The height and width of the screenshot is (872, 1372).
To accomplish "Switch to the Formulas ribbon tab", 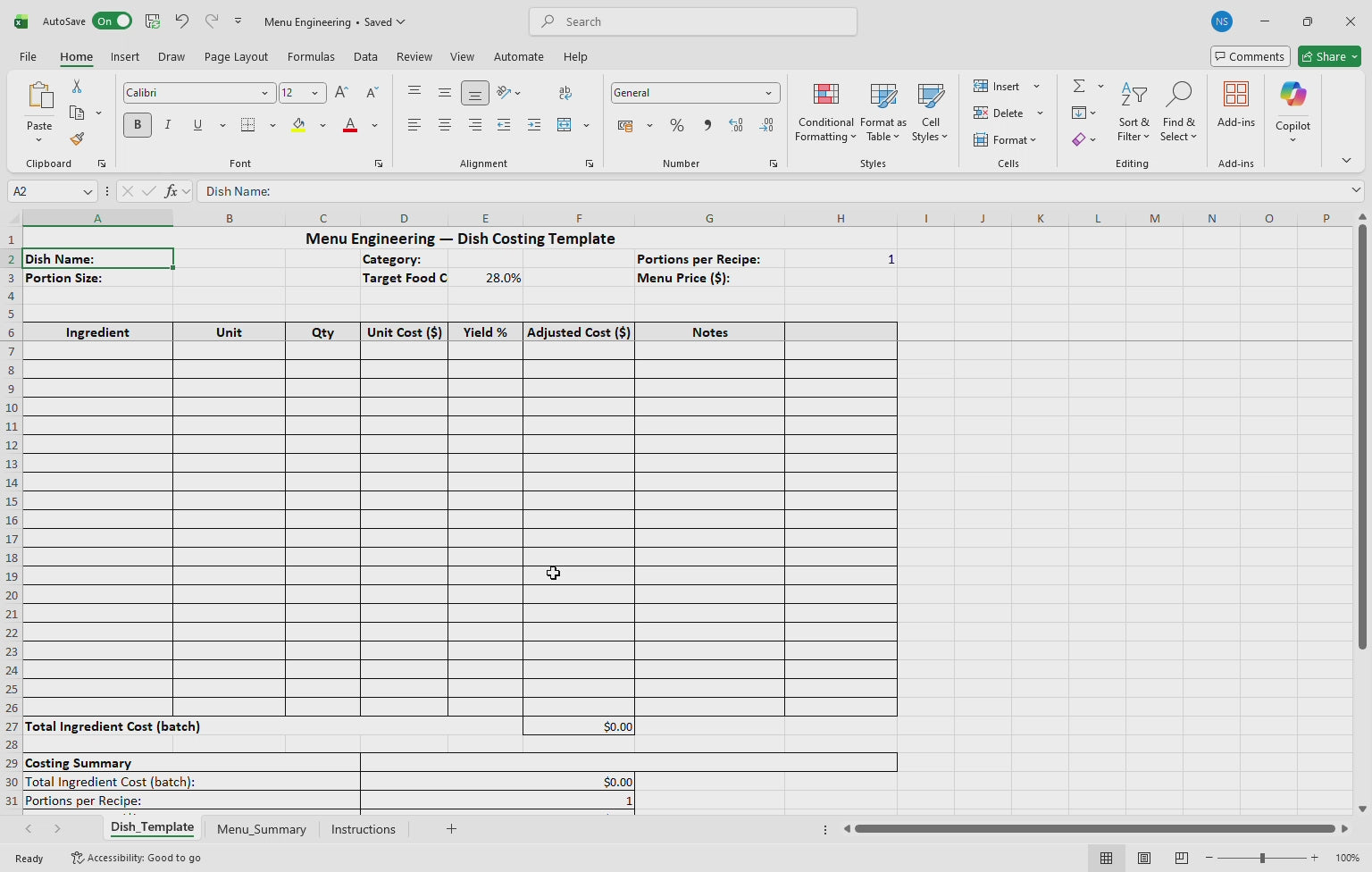I will [311, 56].
